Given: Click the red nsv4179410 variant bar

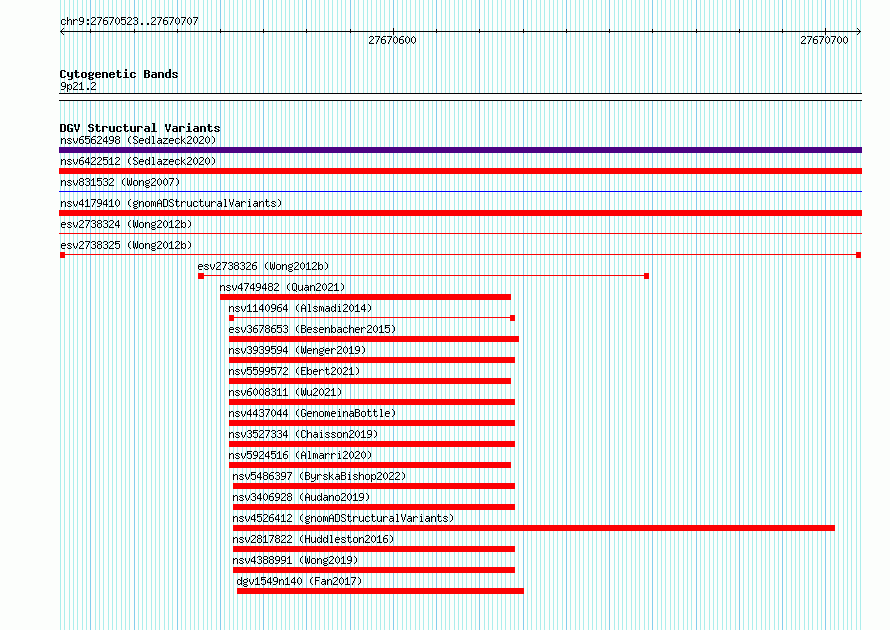Looking at the screenshot, I should (460, 213).
